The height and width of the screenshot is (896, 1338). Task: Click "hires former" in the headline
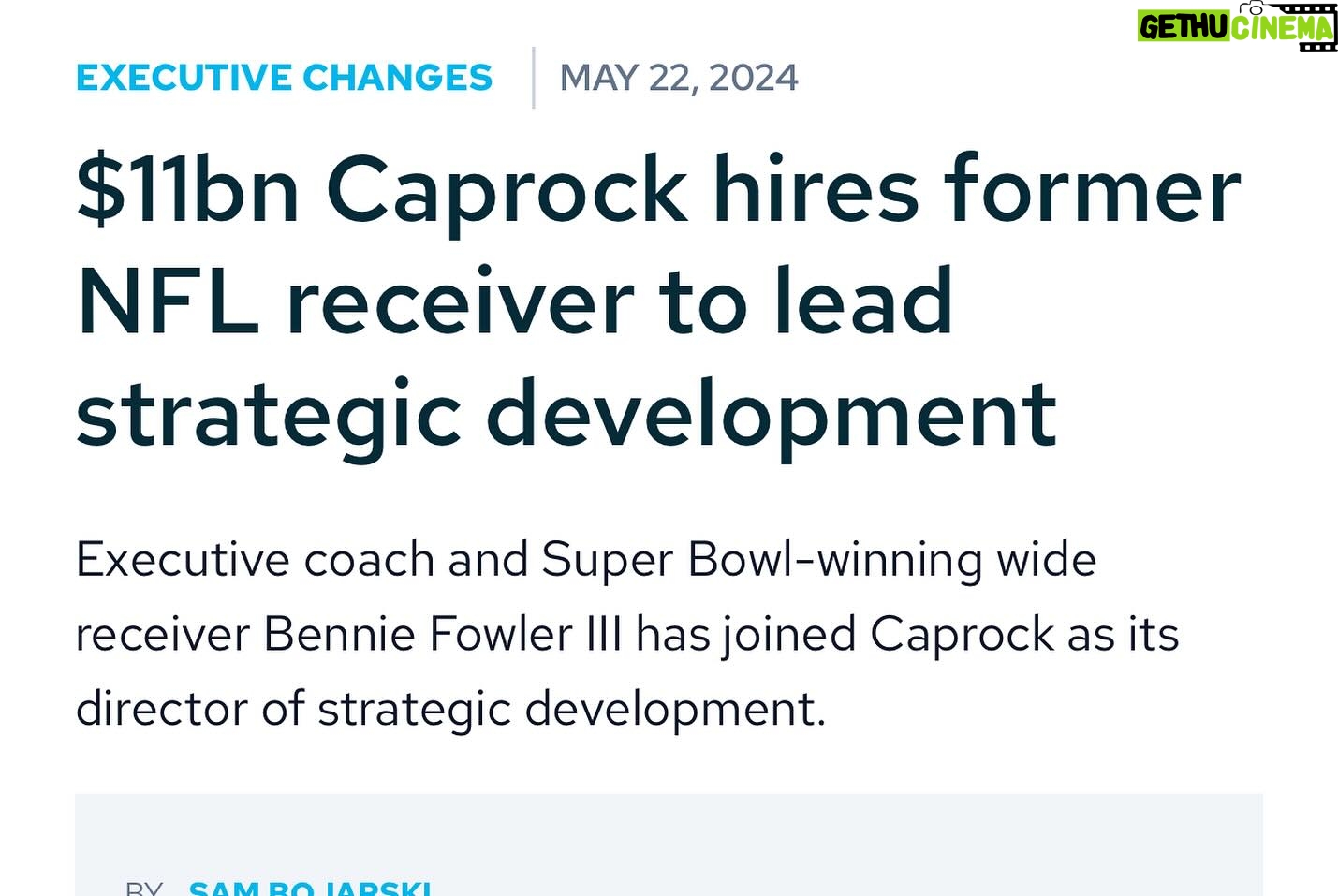click(x=977, y=190)
